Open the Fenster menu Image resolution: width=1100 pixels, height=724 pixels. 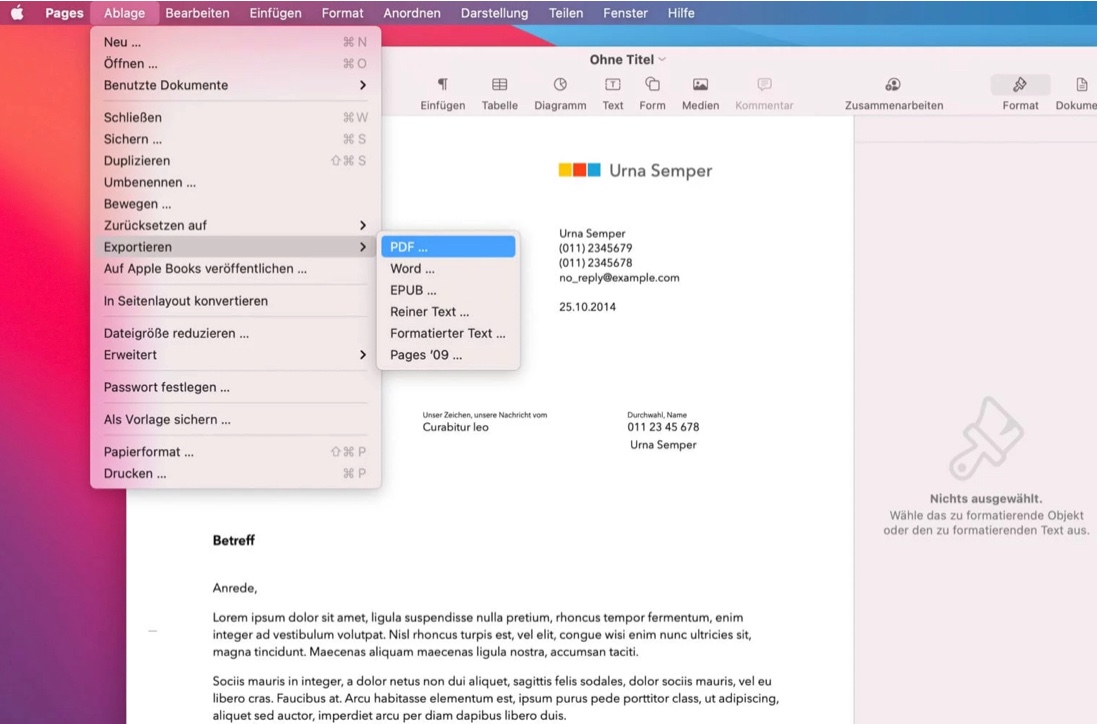pyautogui.click(x=625, y=13)
